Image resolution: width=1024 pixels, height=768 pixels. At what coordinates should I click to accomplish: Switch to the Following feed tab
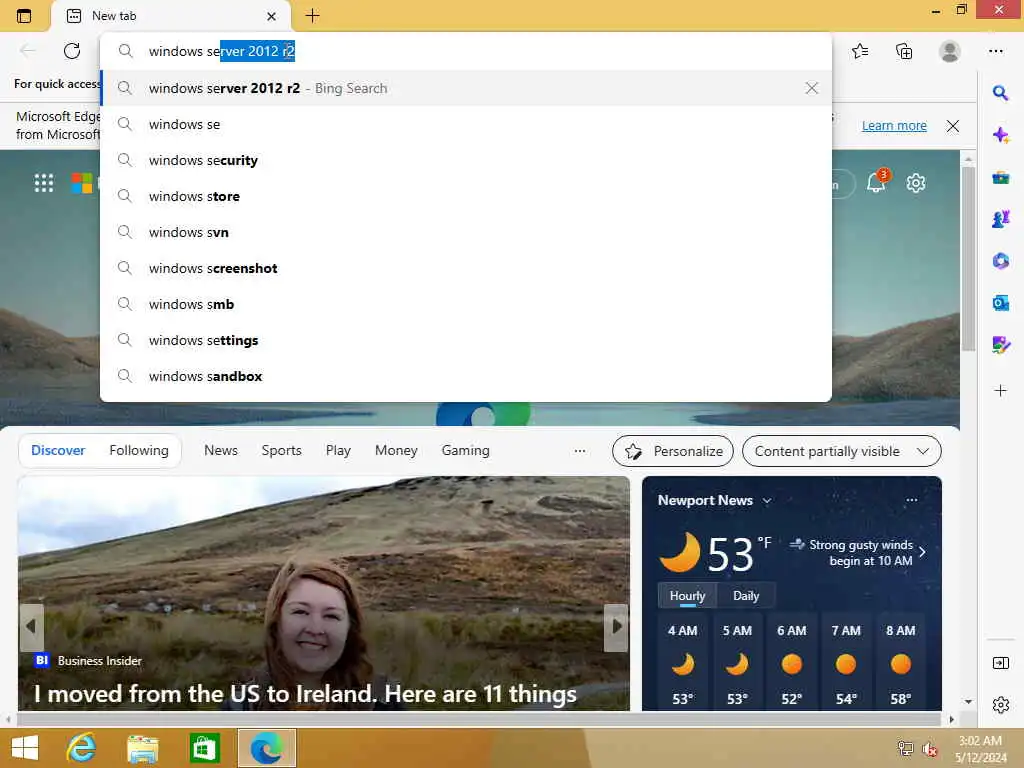[x=138, y=451]
